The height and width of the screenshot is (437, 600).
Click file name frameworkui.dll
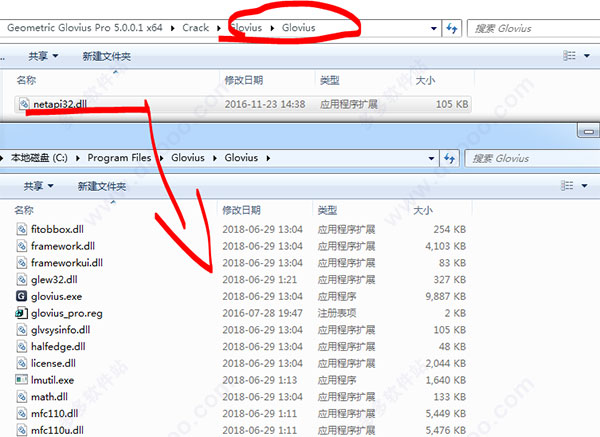pos(67,263)
